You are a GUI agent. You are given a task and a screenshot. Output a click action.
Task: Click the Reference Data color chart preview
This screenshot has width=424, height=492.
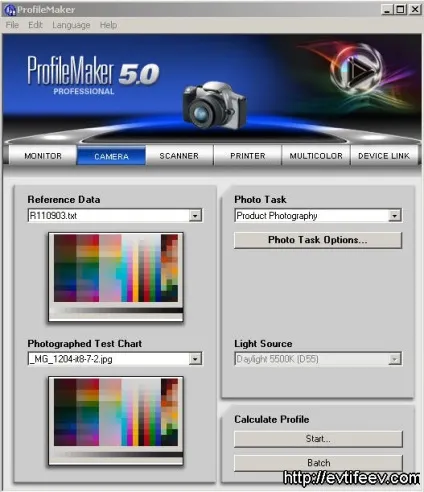tap(116, 277)
